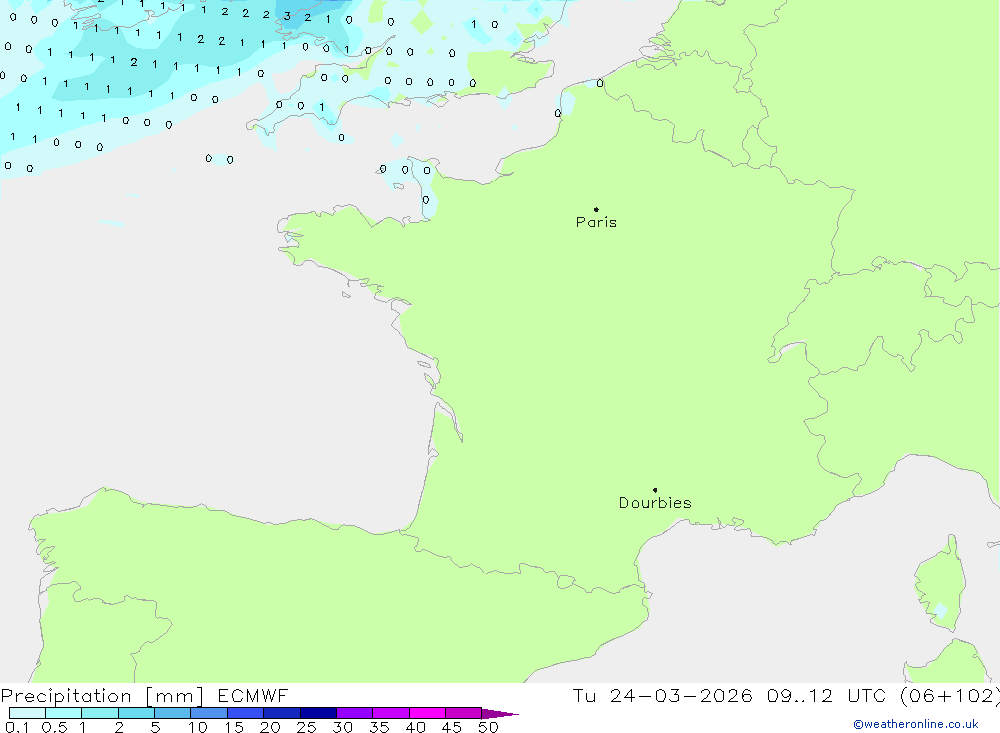Click the magenta 40–45 mm legend swatch
Viewport: 1000px width, 733px height.
(x=427, y=713)
